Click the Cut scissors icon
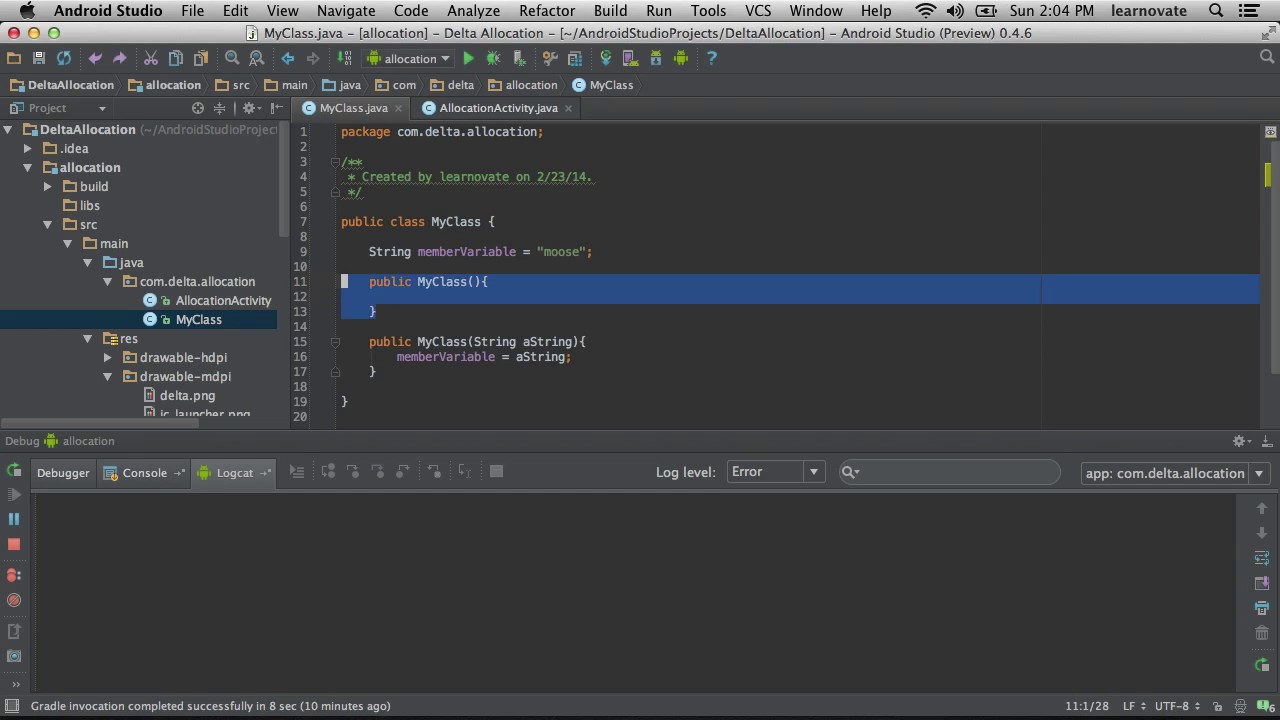 151,59
